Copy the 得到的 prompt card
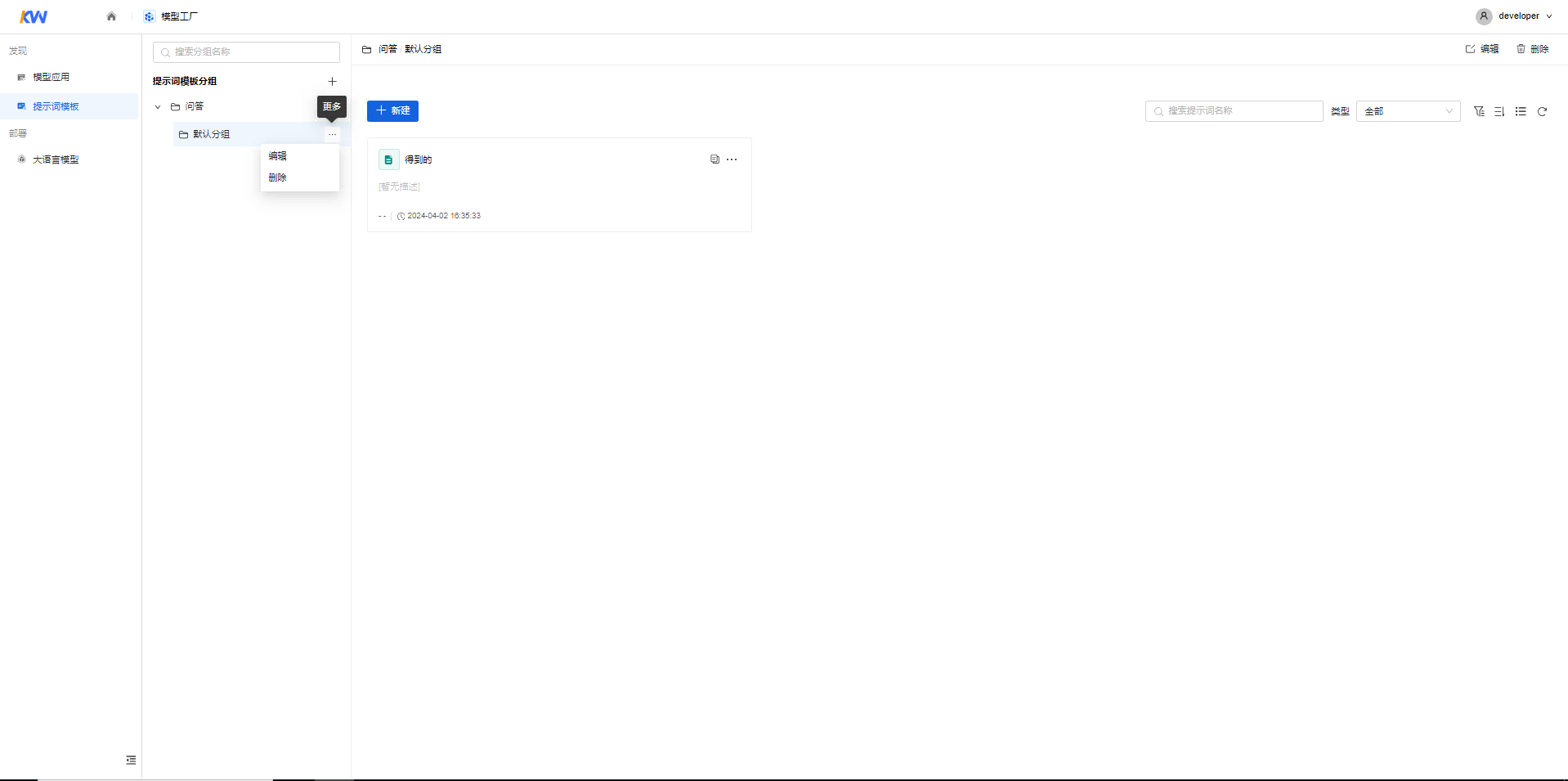The width and height of the screenshot is (1568, 781). [715, 159]
